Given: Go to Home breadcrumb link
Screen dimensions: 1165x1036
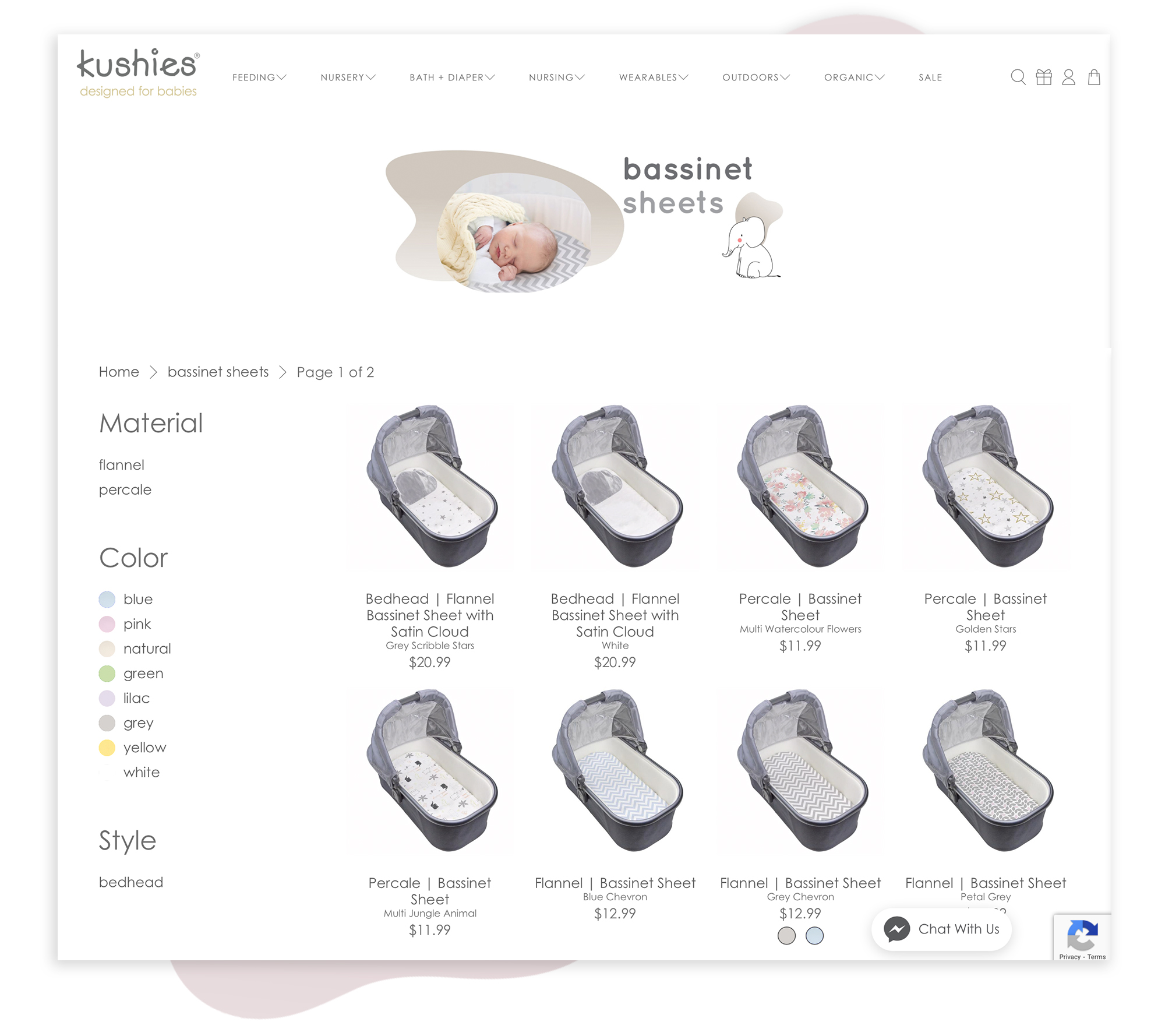Looking at the screenshot, I should pyautogui.click(x=119, y=372).
